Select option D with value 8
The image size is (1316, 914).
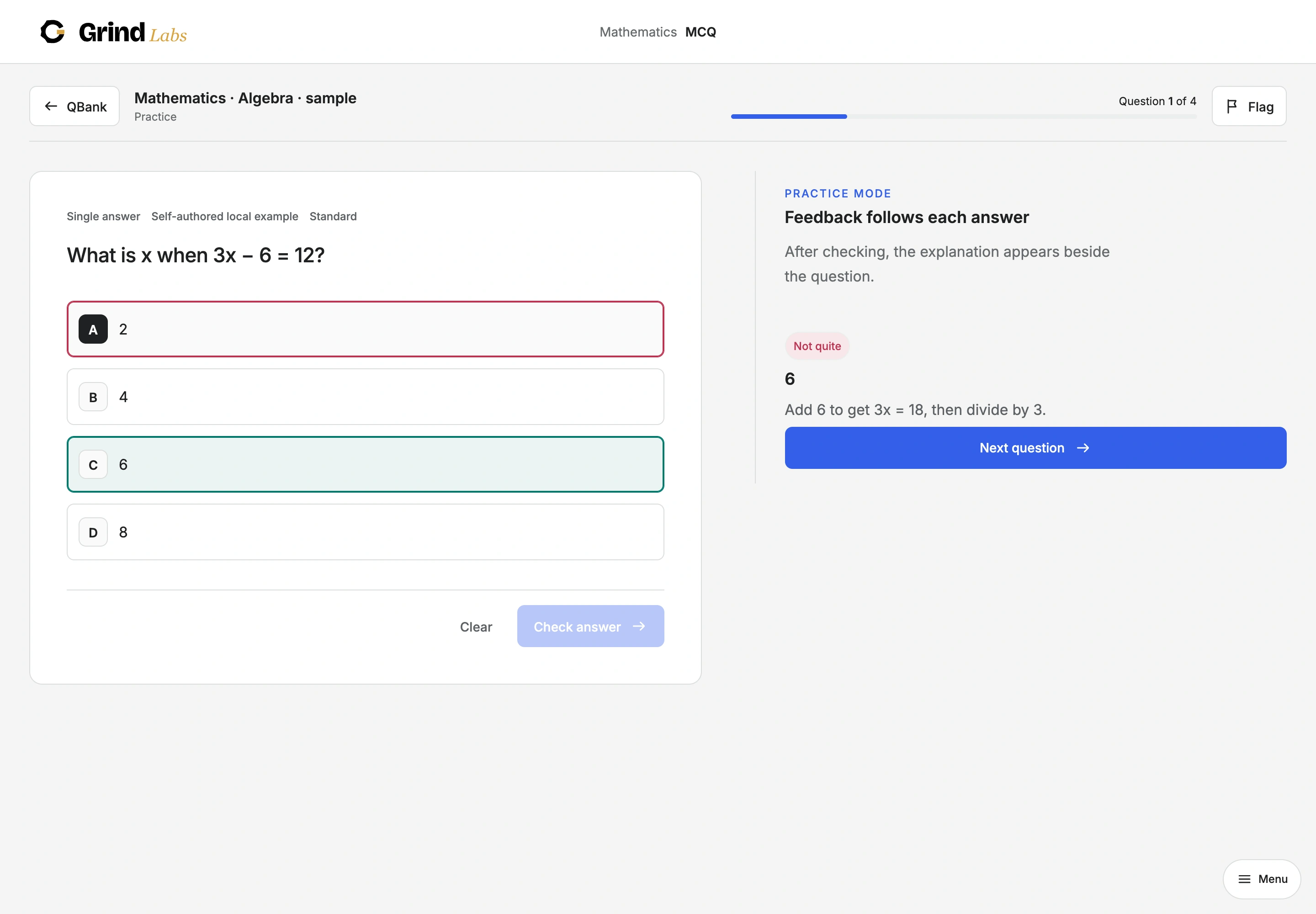pos(366,532)
